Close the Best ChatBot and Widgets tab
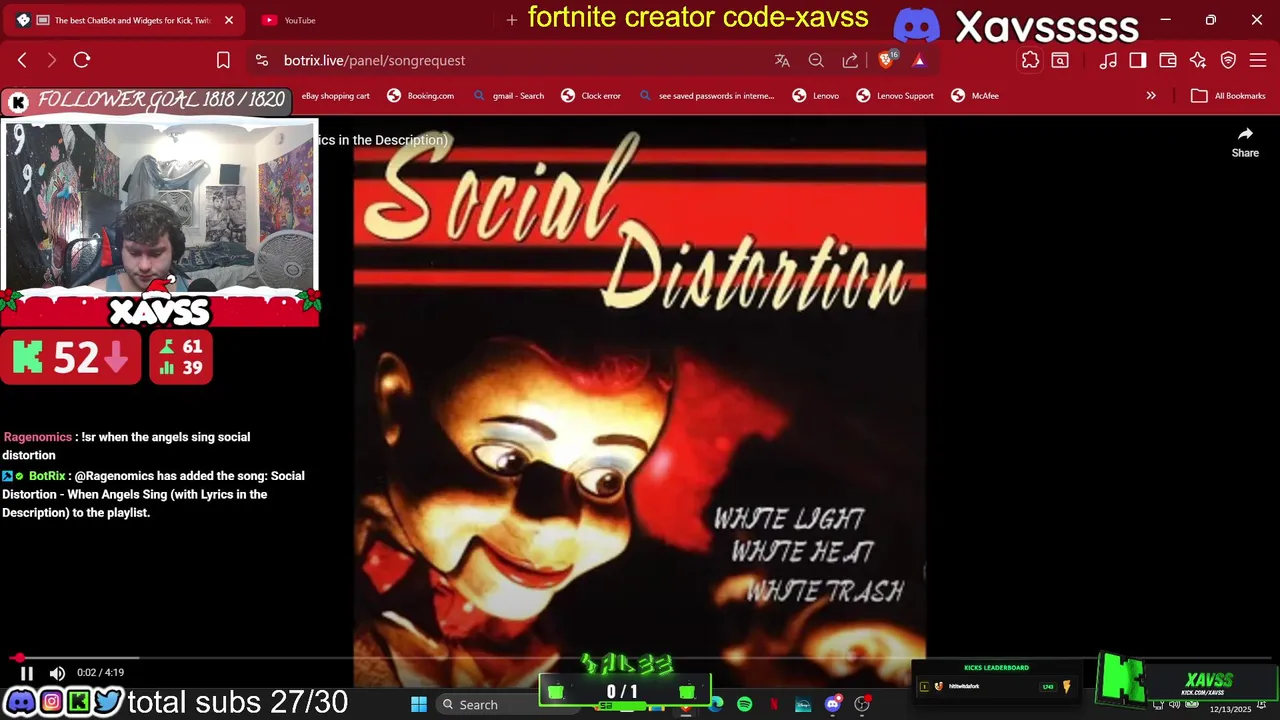The width and height of the screenshot is (1280, 720). pos(228,20)
